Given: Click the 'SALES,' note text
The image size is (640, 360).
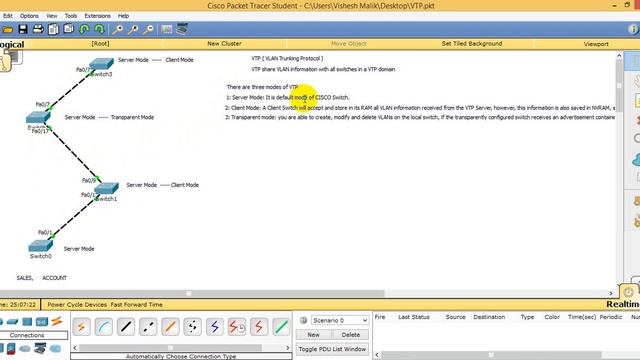Looking at the screenshot, I should tap(24, 278).
